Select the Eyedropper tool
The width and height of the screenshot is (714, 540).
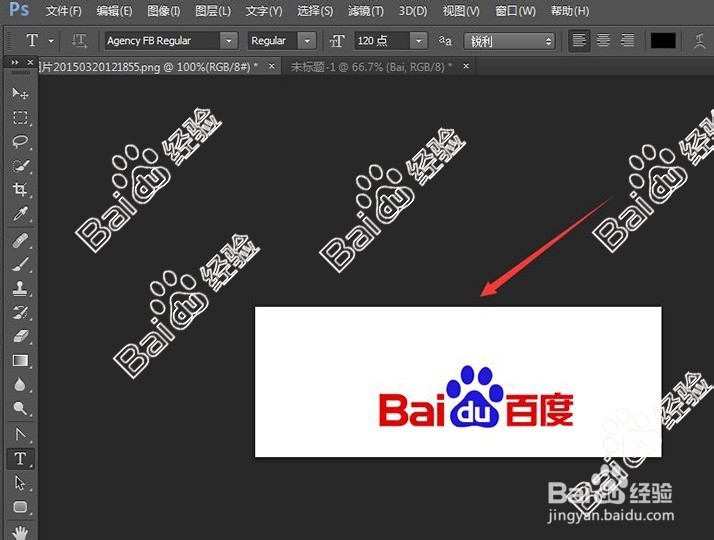point(20,214)
